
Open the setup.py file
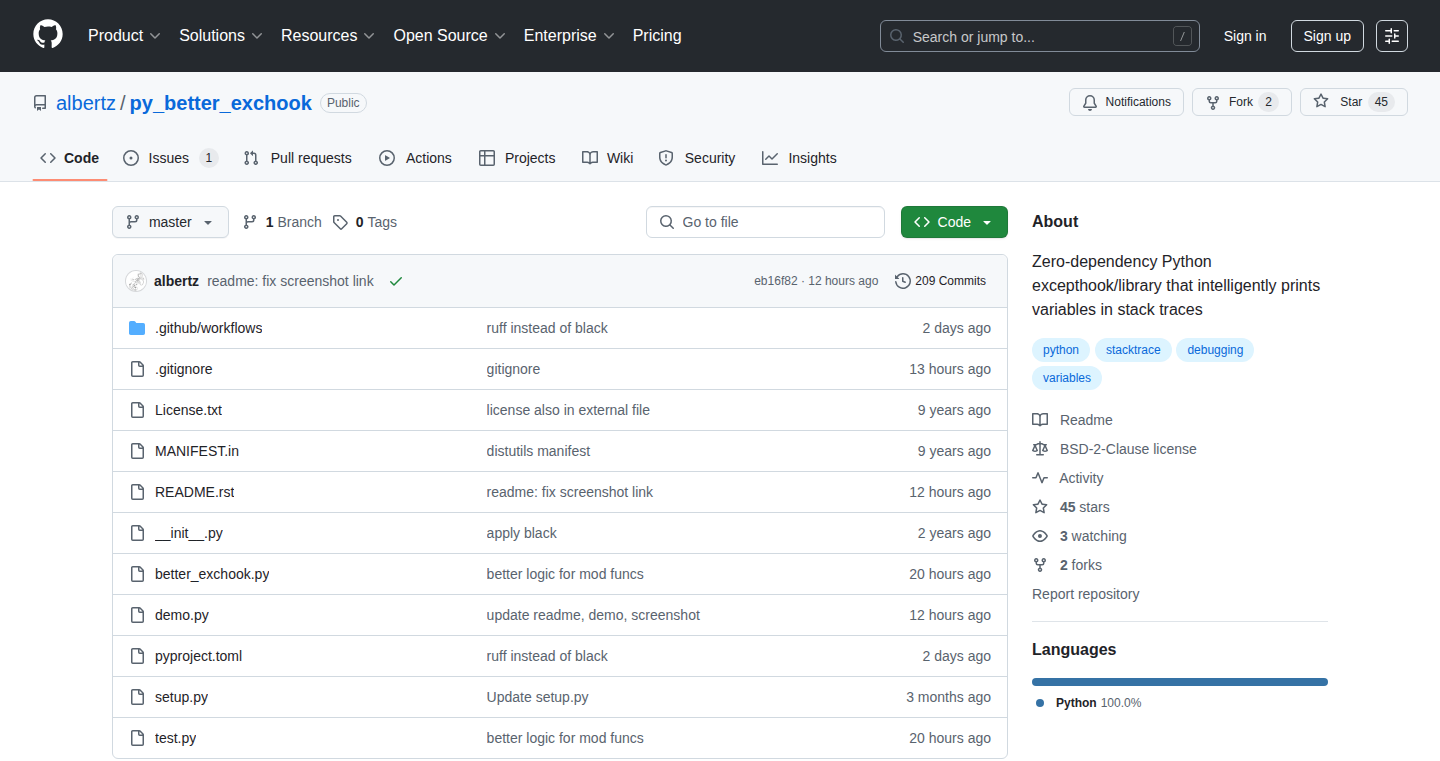coord(181,697)
